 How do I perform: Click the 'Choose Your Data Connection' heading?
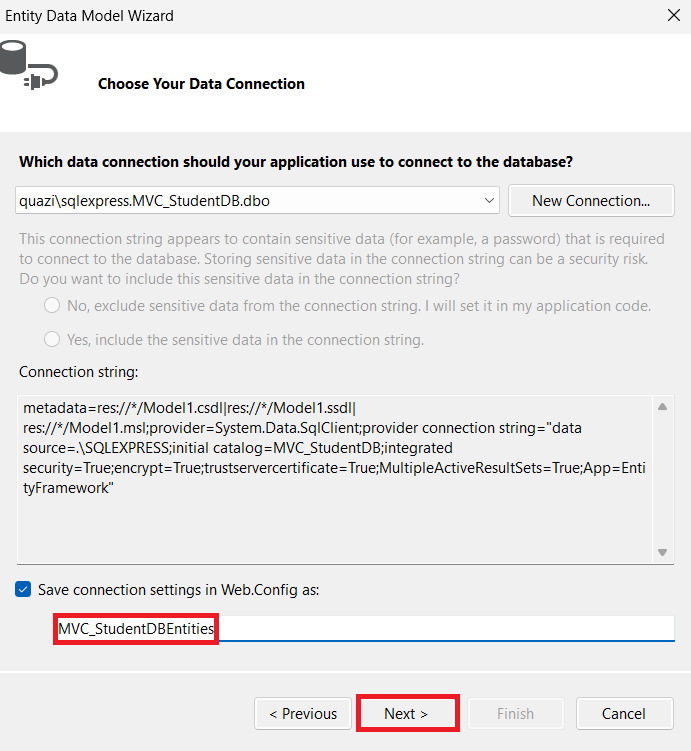point(201,84)
